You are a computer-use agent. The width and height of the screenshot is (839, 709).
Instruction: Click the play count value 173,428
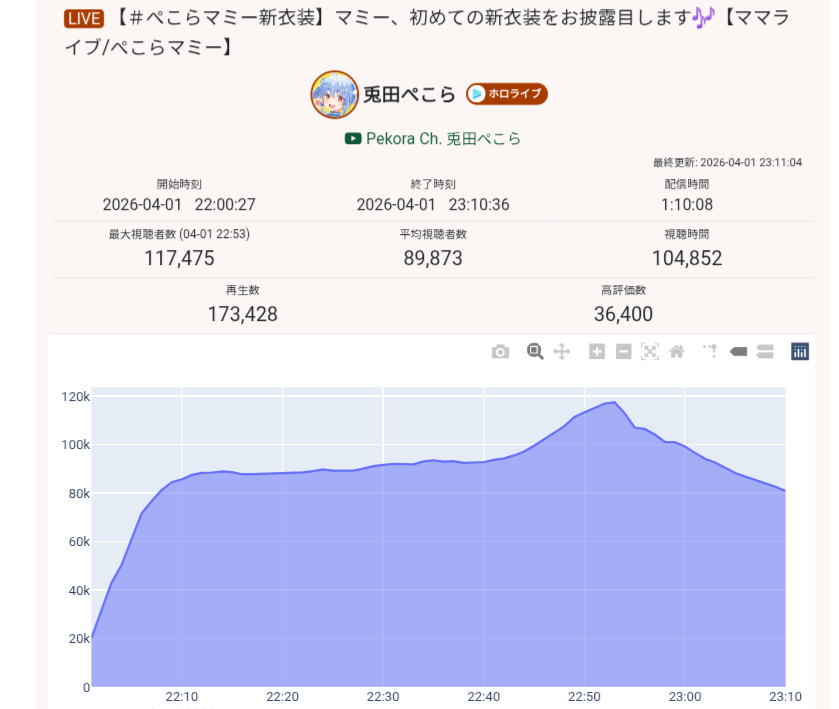(242, 314)
